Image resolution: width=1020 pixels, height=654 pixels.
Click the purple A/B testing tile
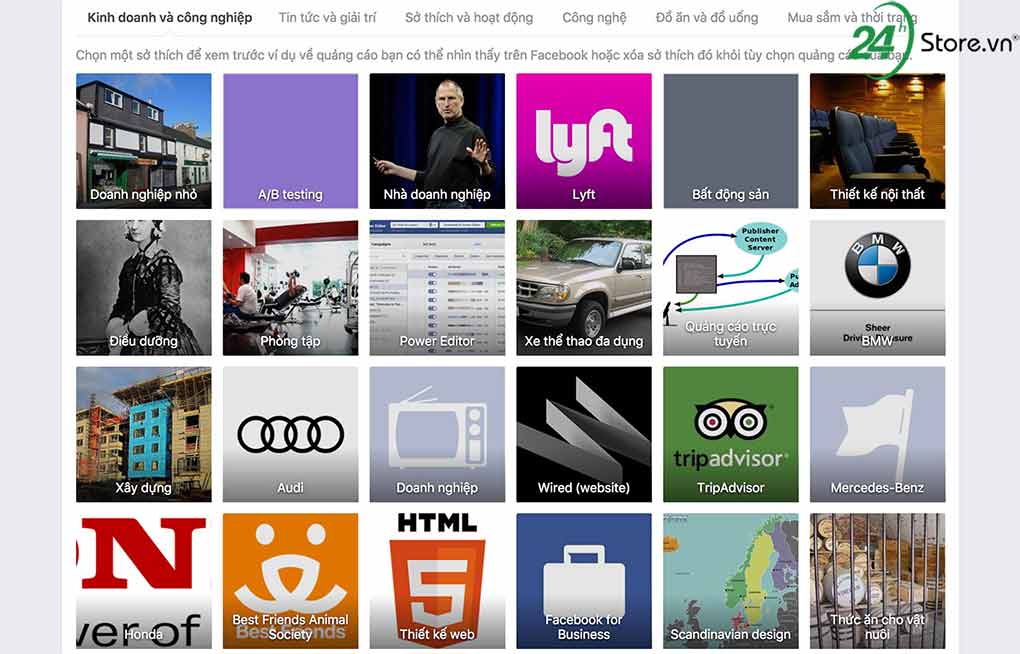(x=290, y=141)
